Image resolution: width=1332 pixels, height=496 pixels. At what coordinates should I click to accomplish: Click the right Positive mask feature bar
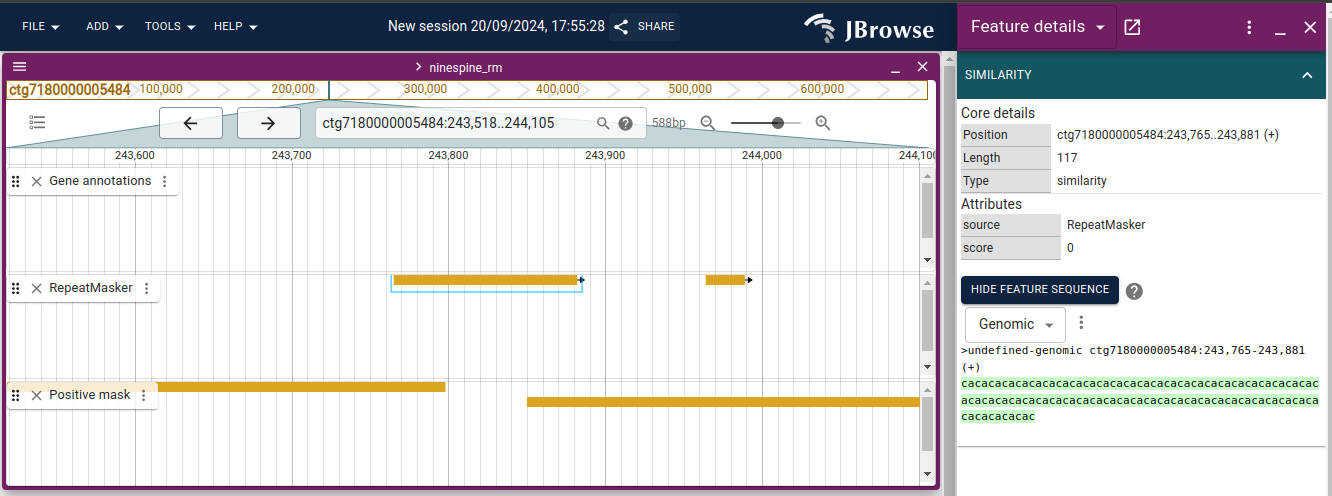[x=723, y=402]
